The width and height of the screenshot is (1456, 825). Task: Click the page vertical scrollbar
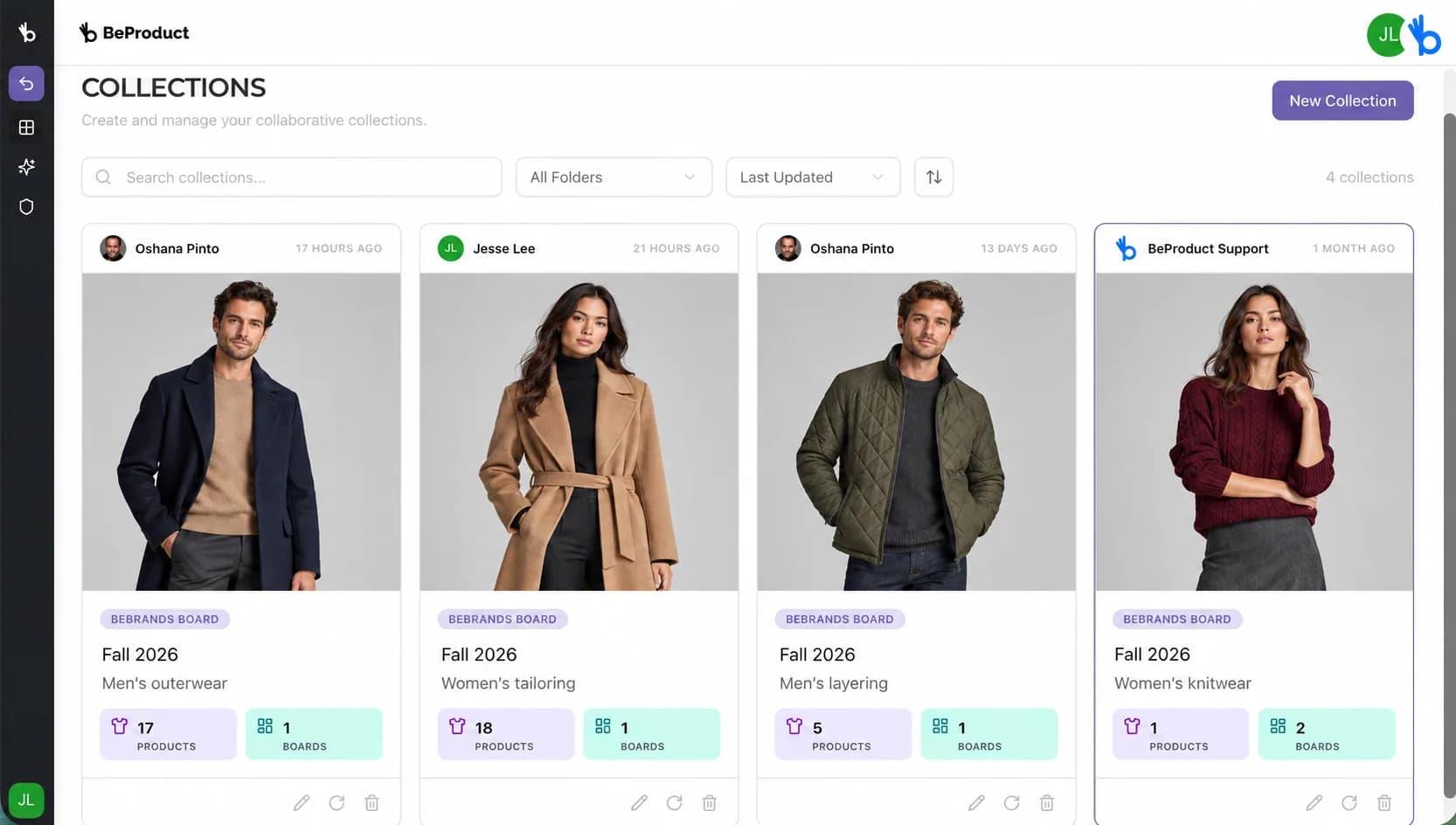tap(1449, 454)
